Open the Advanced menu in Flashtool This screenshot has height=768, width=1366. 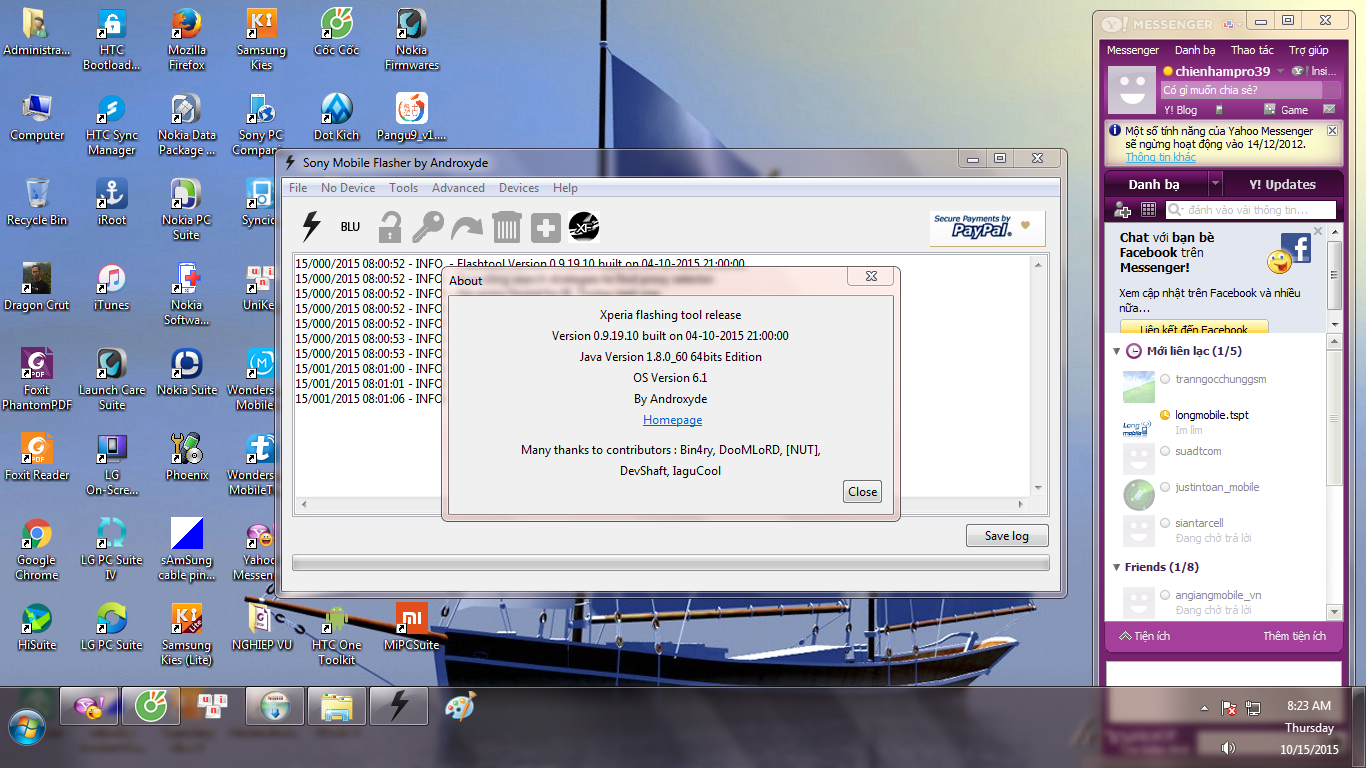pos(458,188)
